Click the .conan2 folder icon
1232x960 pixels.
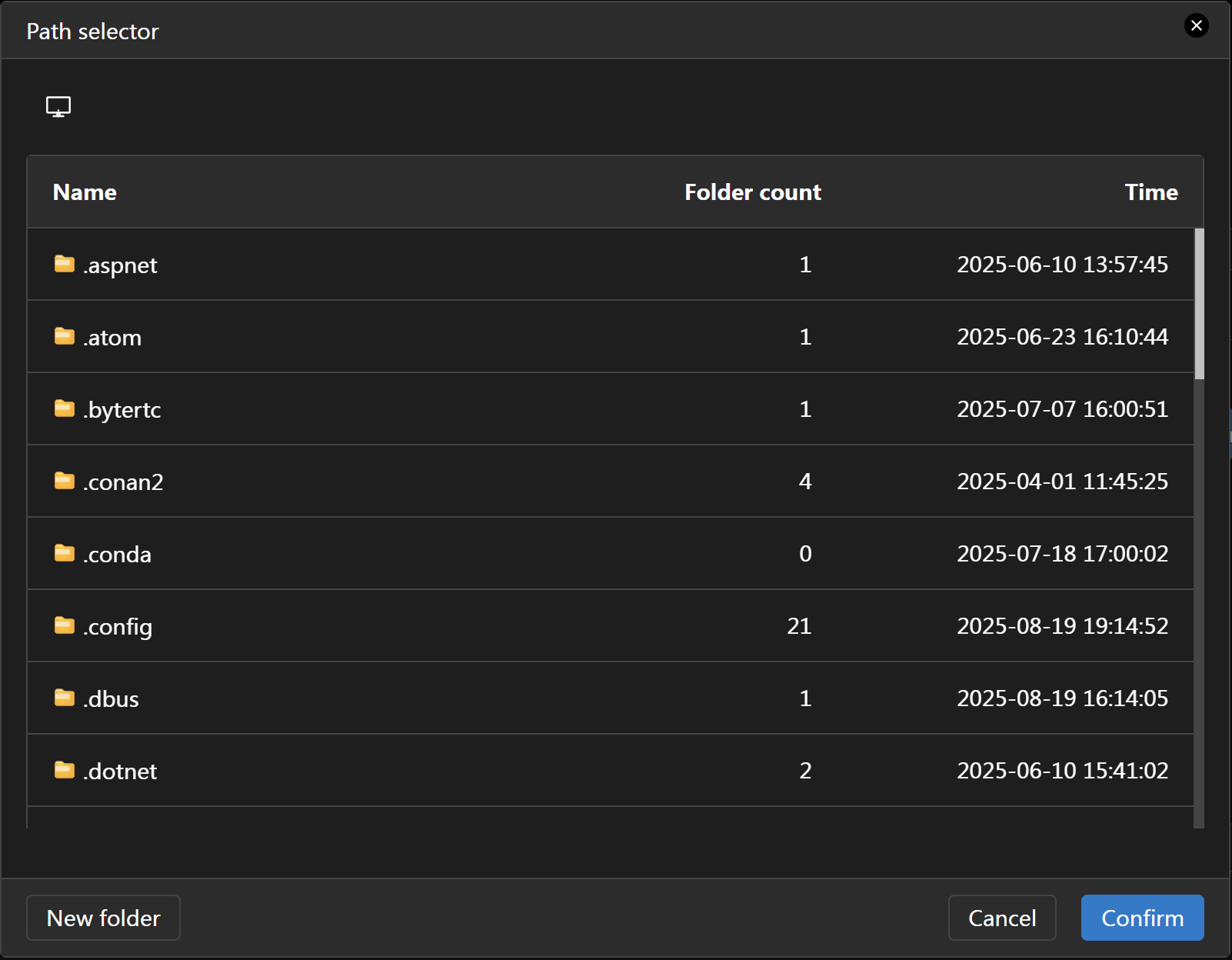[x=65, y=481]
